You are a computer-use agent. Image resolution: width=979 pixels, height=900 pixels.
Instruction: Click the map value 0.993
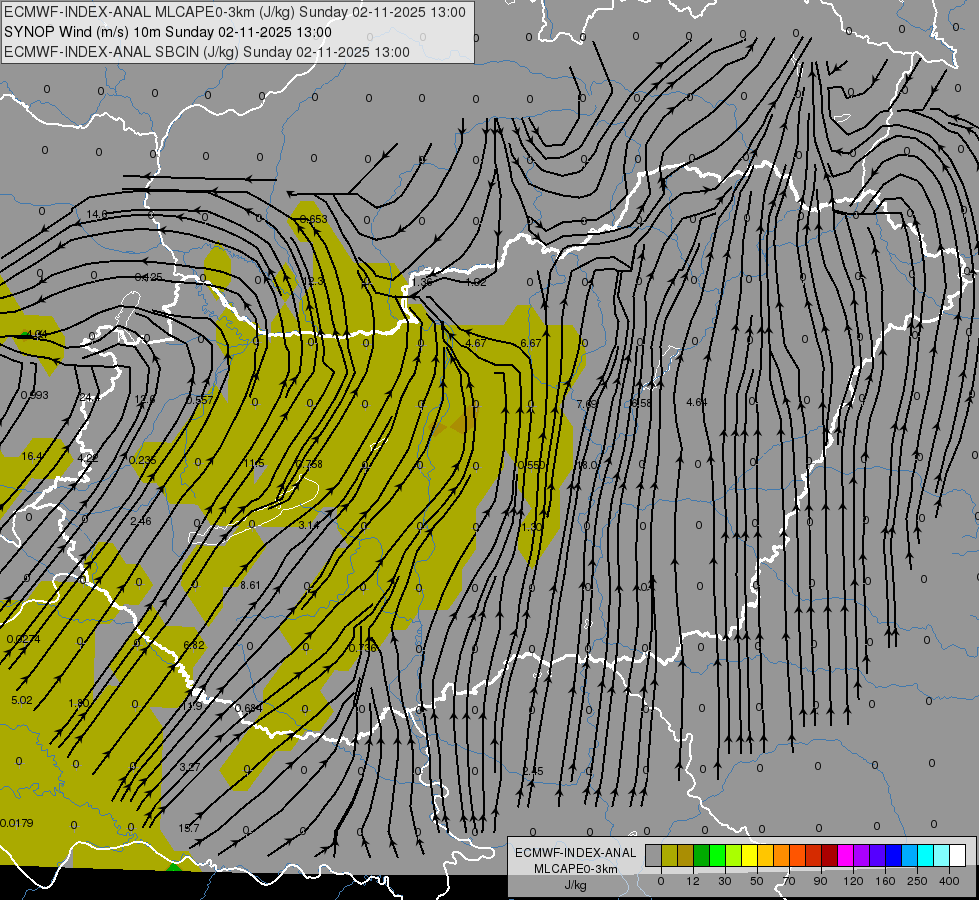(x=34, y=395)
